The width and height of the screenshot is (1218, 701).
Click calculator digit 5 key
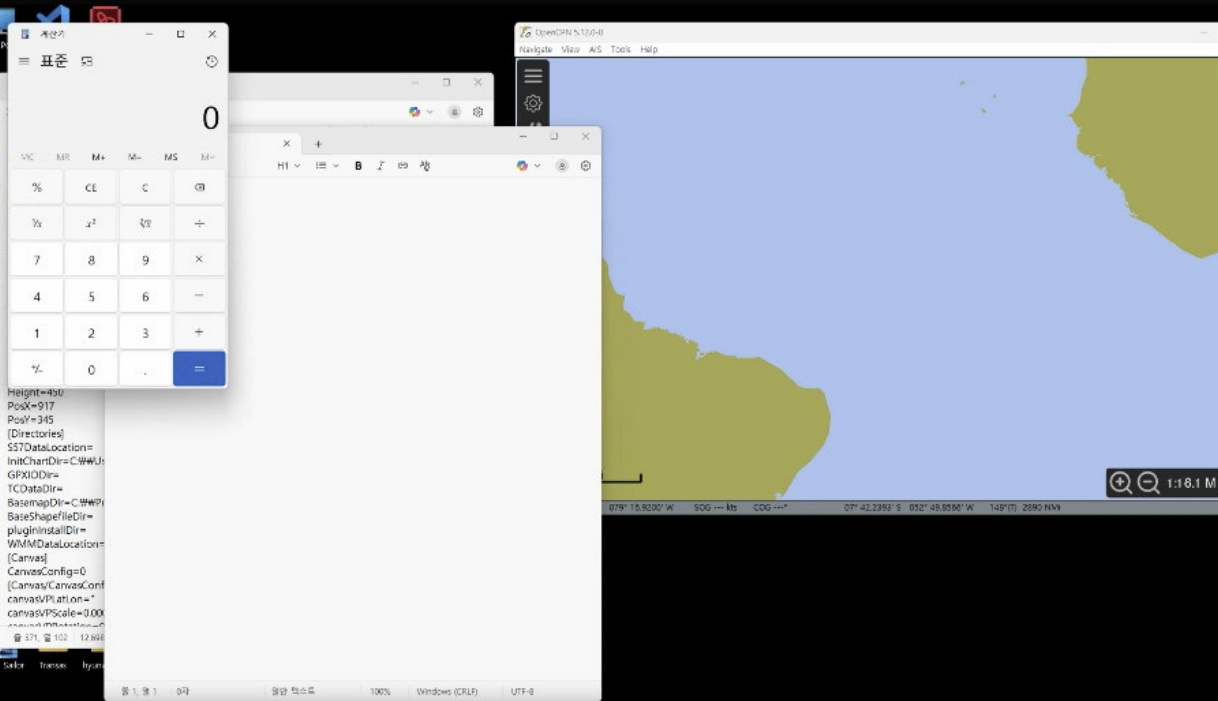pyautogui.click(x=91, y=296)
